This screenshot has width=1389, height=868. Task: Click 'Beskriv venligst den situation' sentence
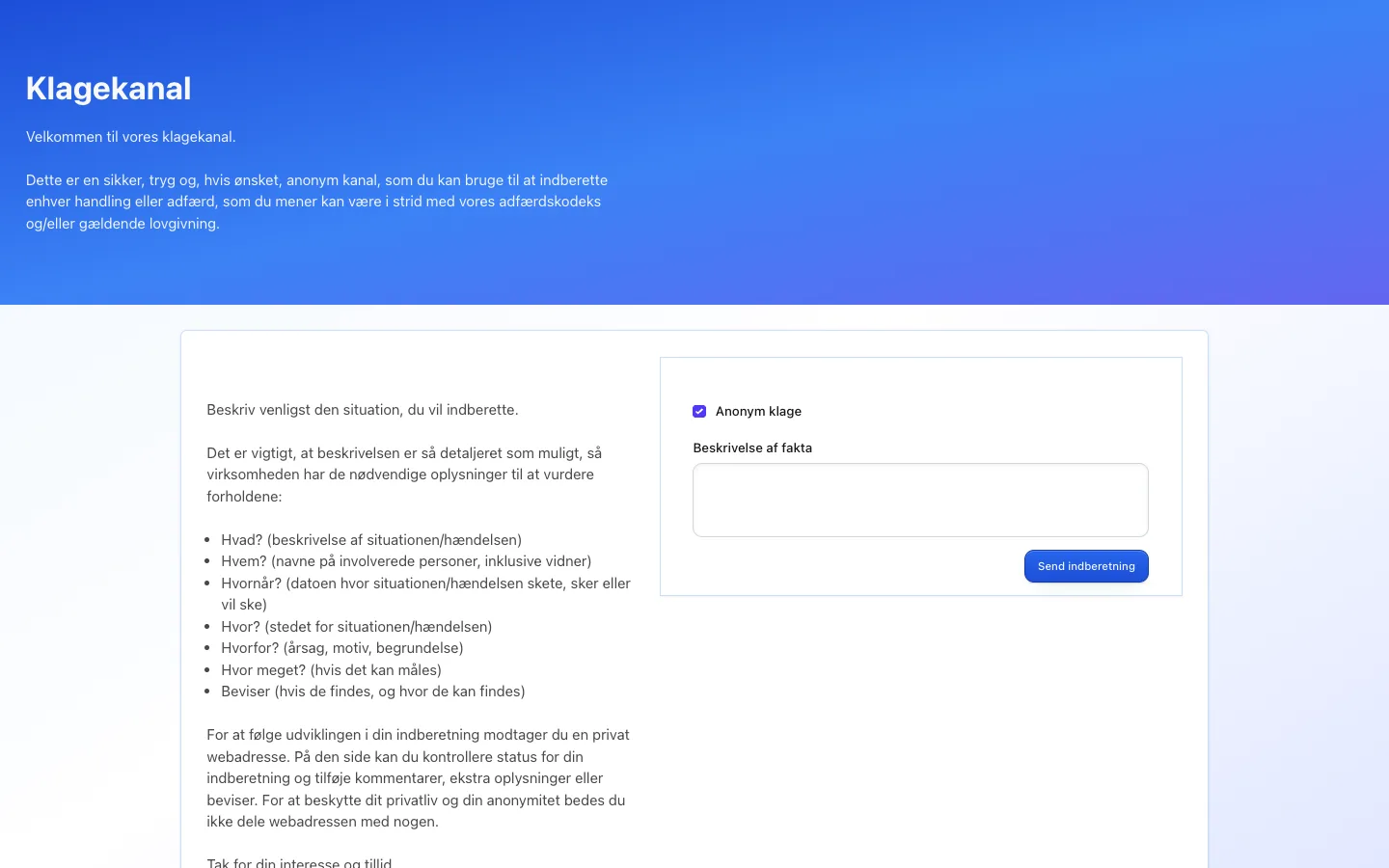(x=363, y=410)
